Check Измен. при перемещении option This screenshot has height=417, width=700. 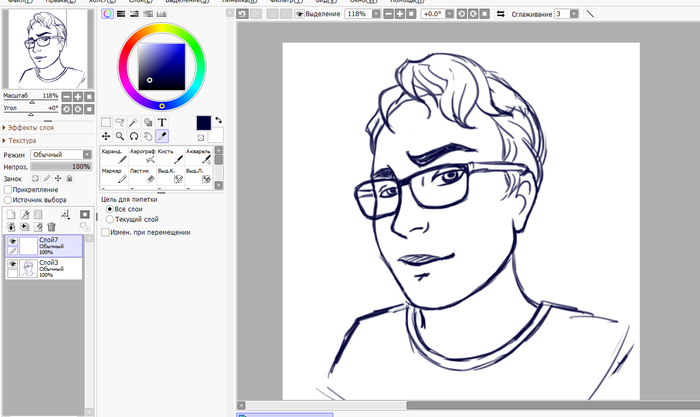pos(106,232)
